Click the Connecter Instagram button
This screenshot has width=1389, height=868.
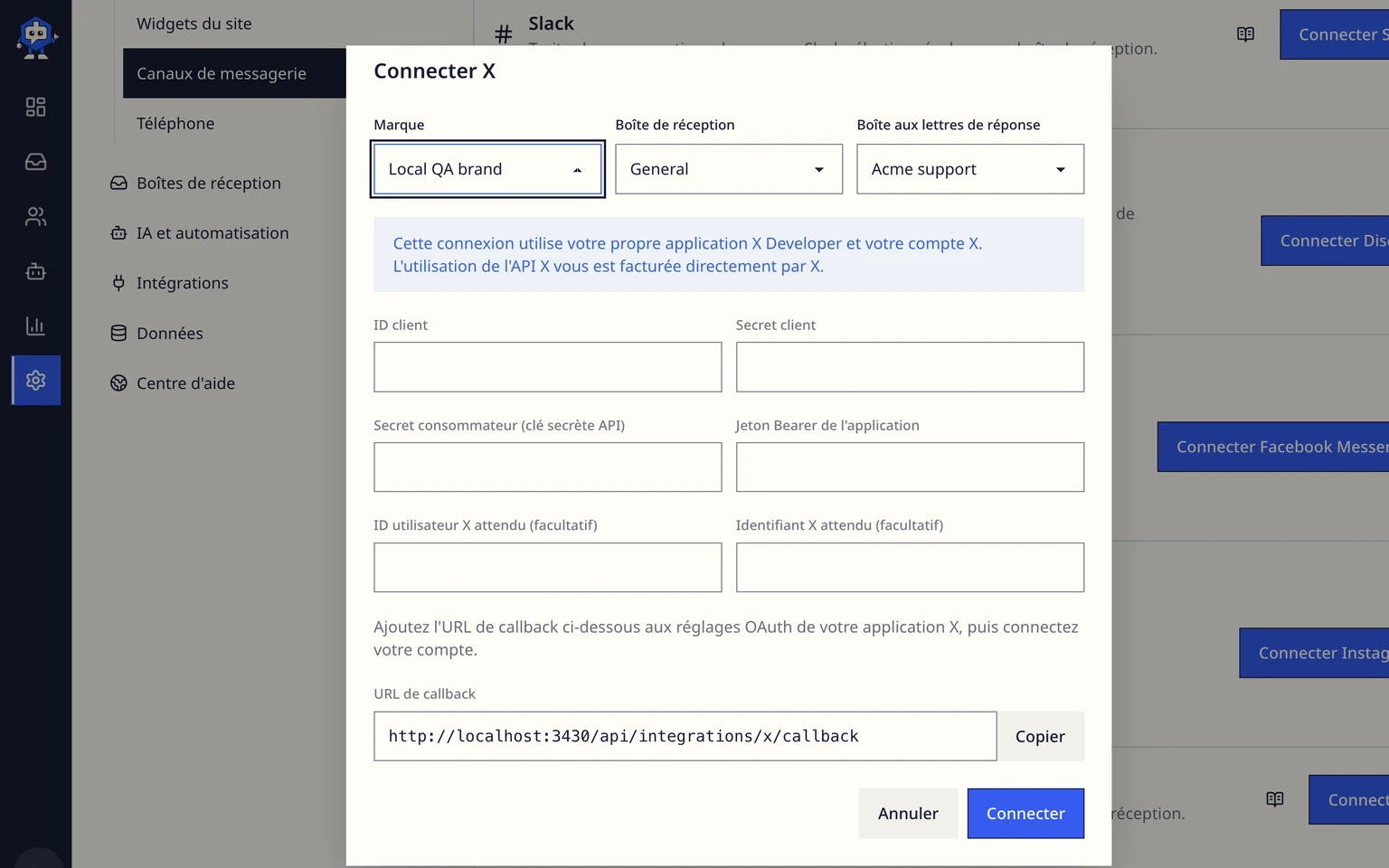pos(1314,653)
